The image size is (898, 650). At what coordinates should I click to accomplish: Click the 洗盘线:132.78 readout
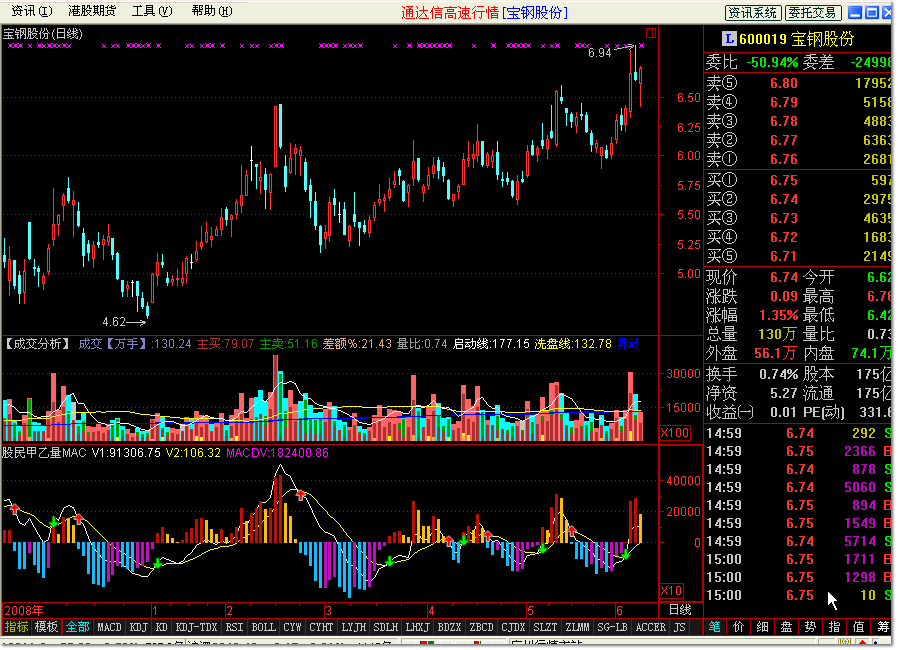573,344
